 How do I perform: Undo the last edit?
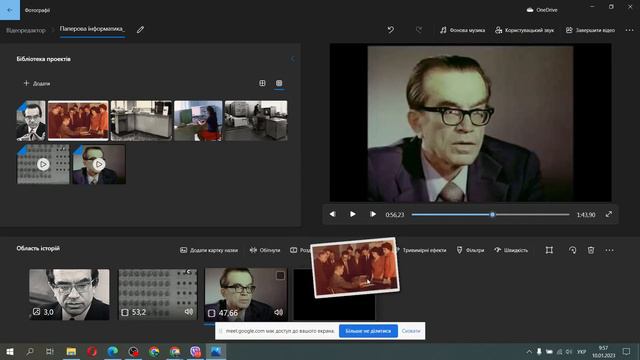(391, 30)
